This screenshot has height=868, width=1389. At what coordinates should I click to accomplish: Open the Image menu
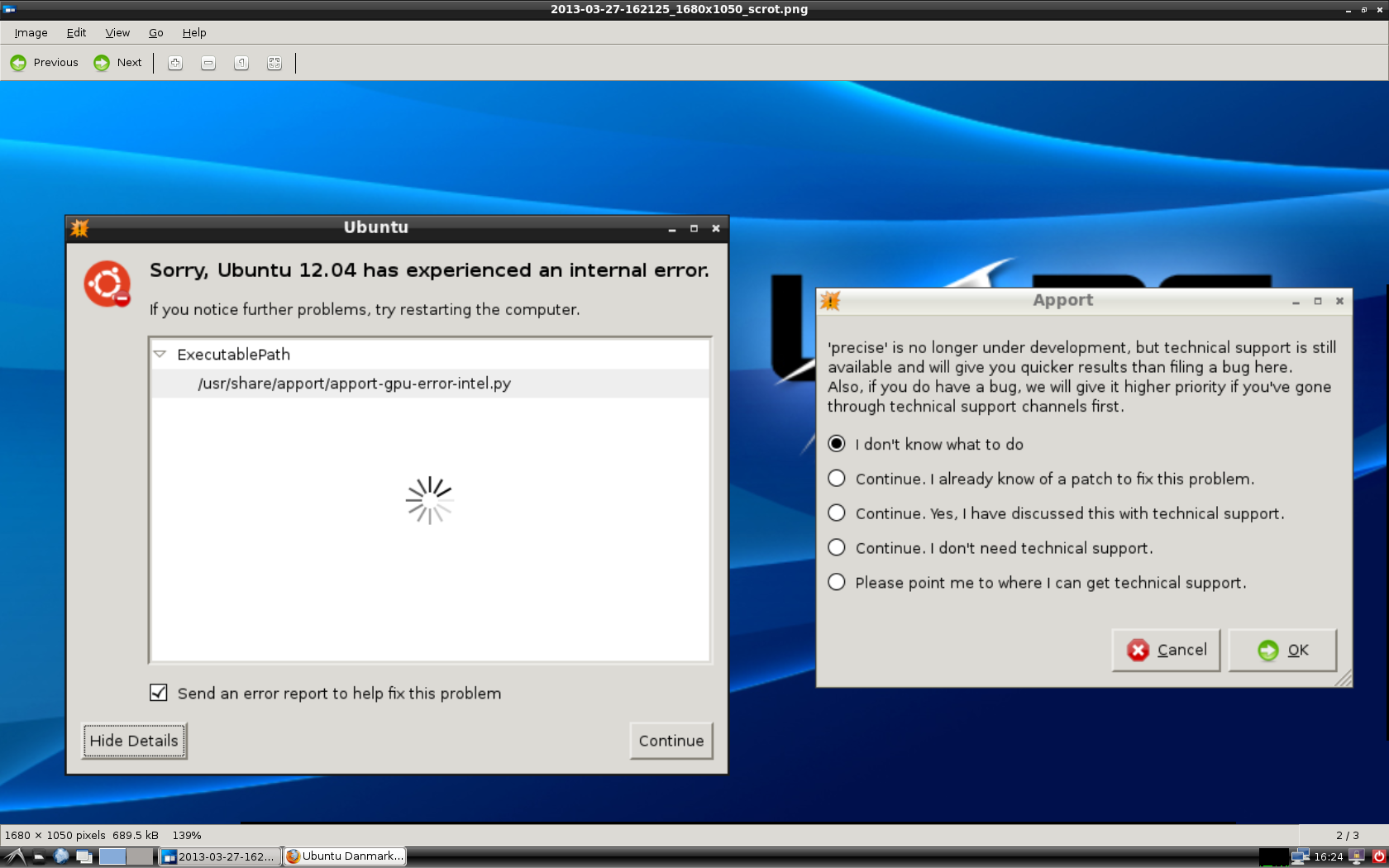[x=31, y=33]
